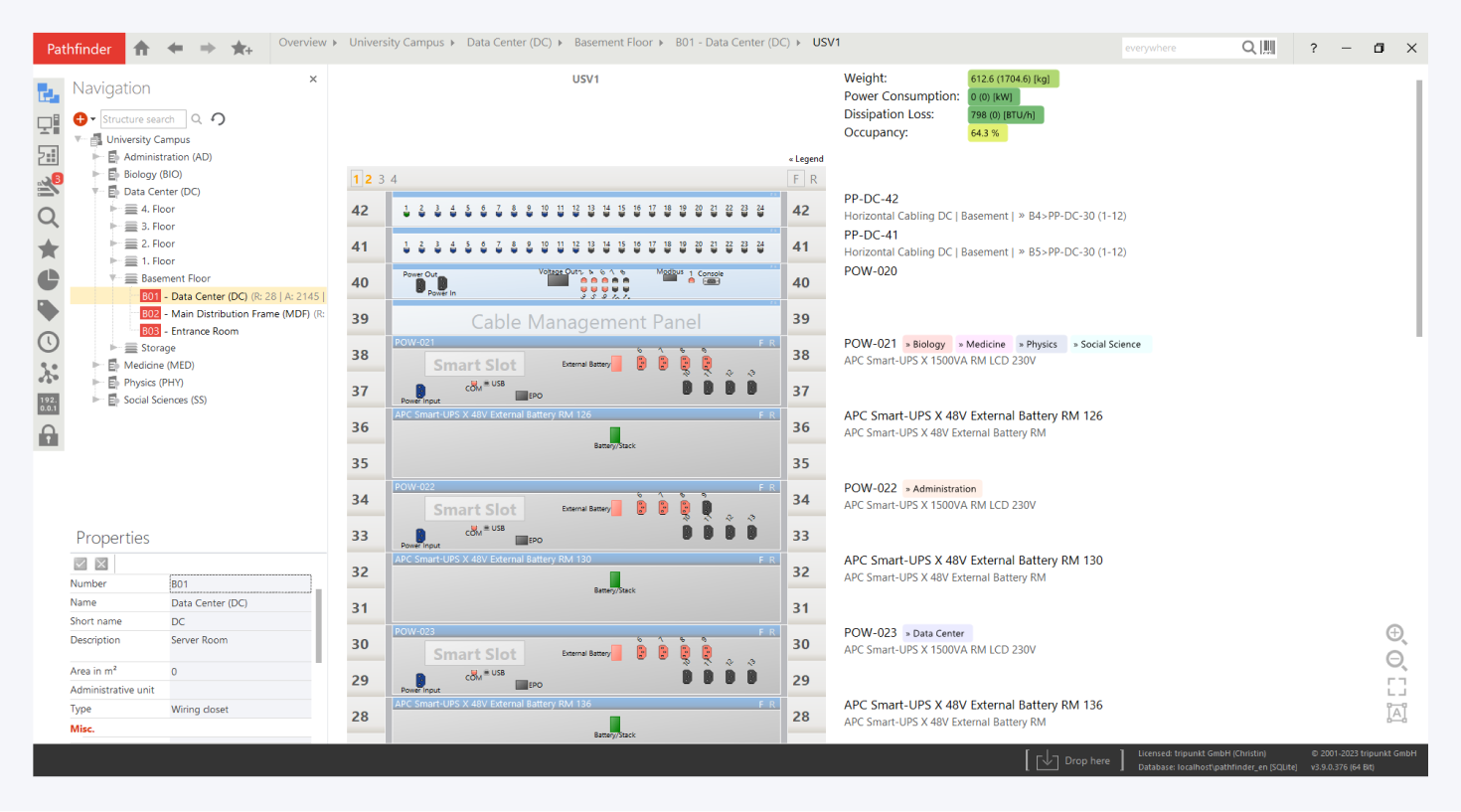Click the home icon in the top toolbar
Image resolution: width=1461 pixels, height=812 pixels.
(x=141, y=48)
